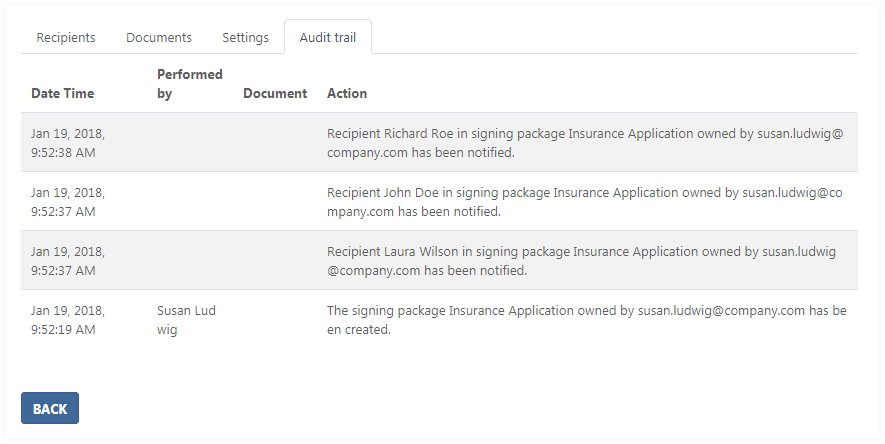Image resolution: width=885 pixels, height=444 pixels.
Task: Click the Document column header
Action: (274, 93)
